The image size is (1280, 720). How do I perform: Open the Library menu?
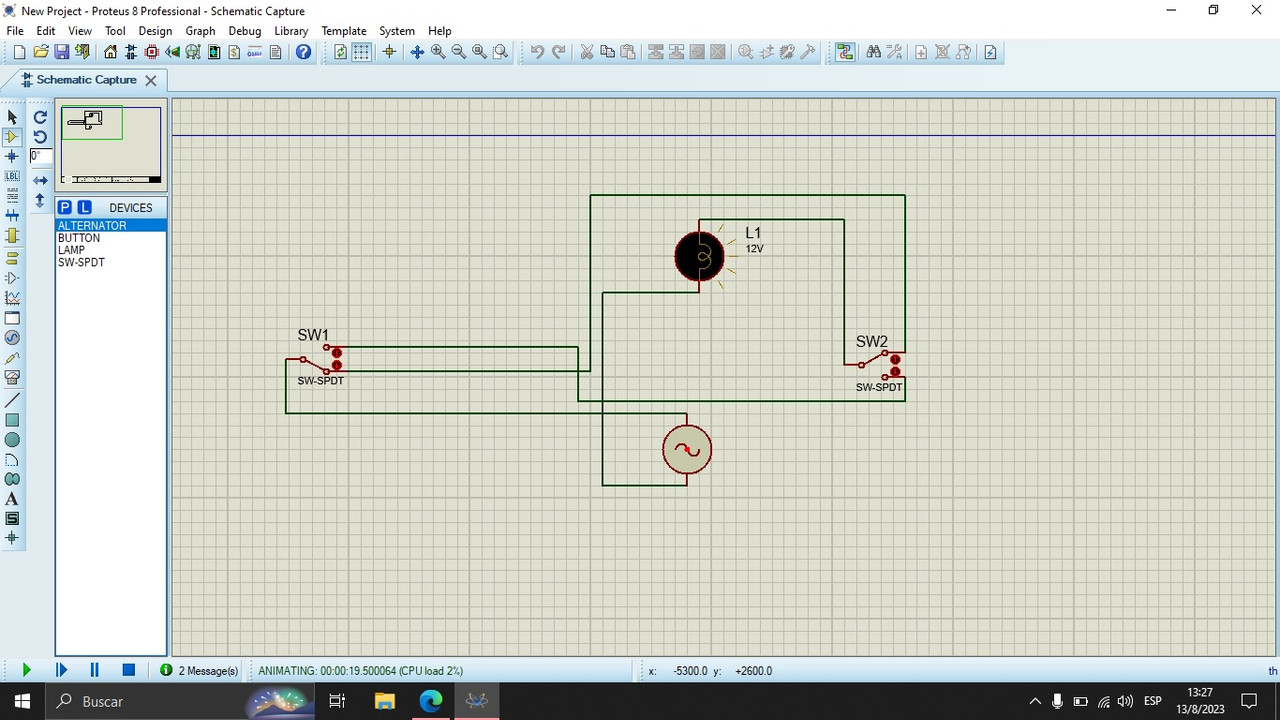point(291,31)
